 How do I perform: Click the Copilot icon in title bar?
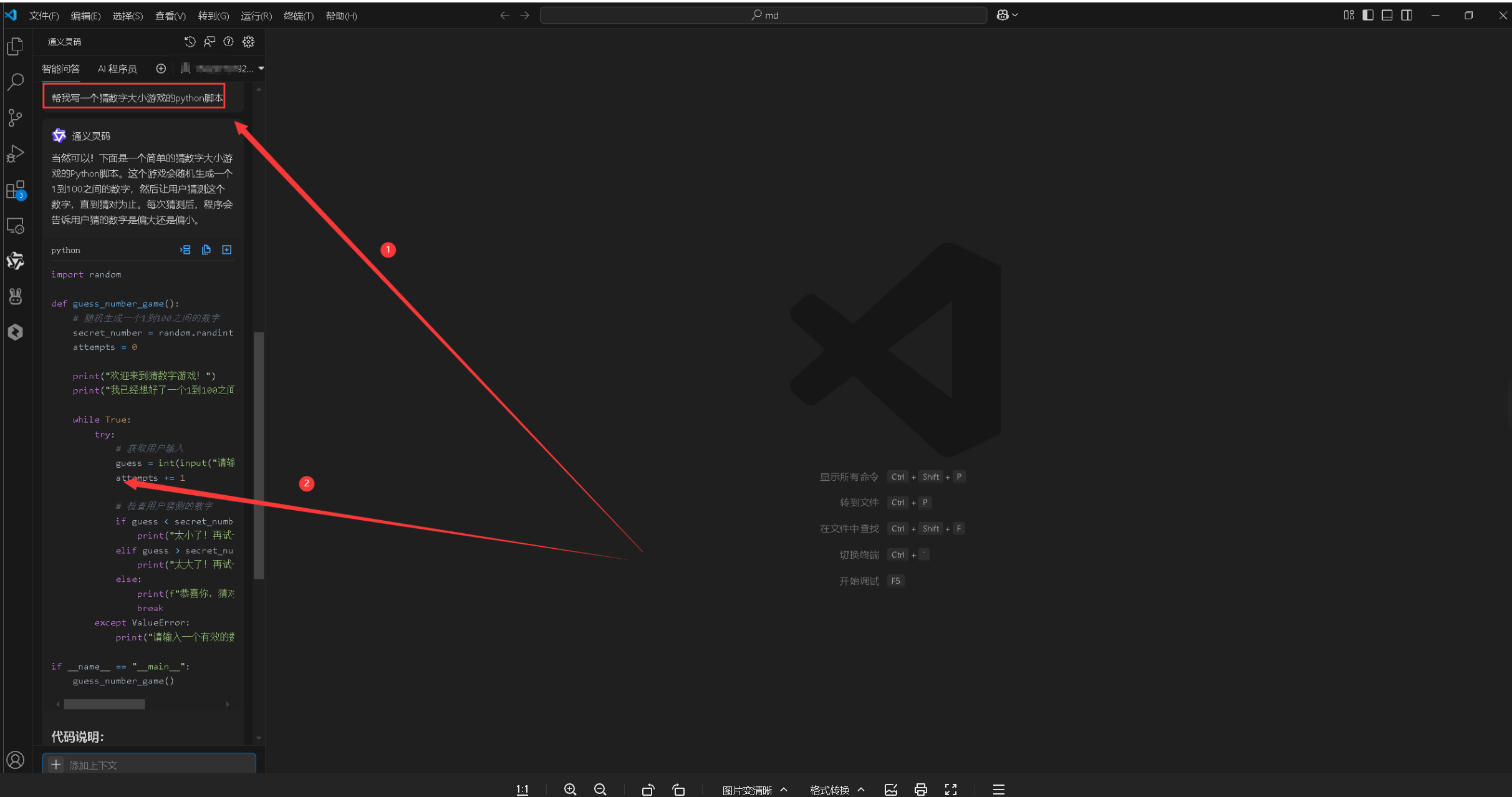click(x=1003, y=15)
